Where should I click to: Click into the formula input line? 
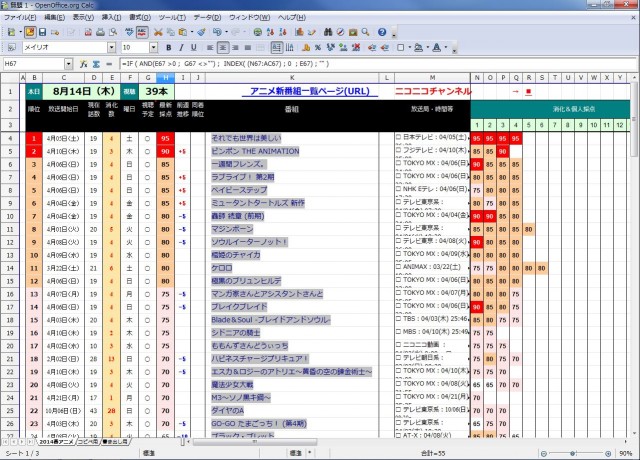pyautogui.click(x=378, y=64)
